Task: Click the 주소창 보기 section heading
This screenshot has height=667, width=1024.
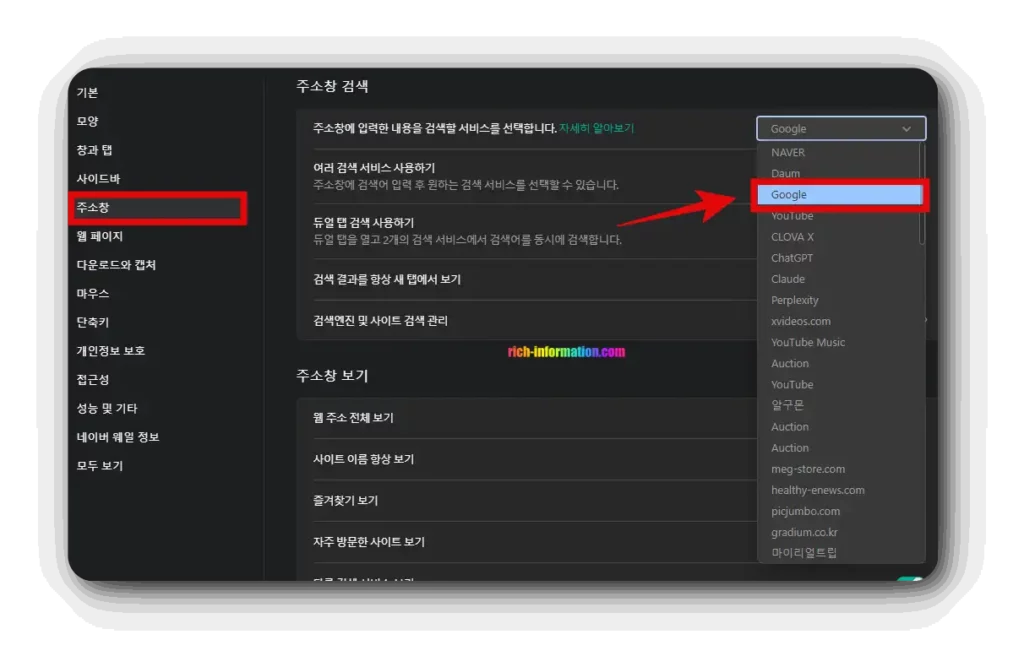Action: 332,376
